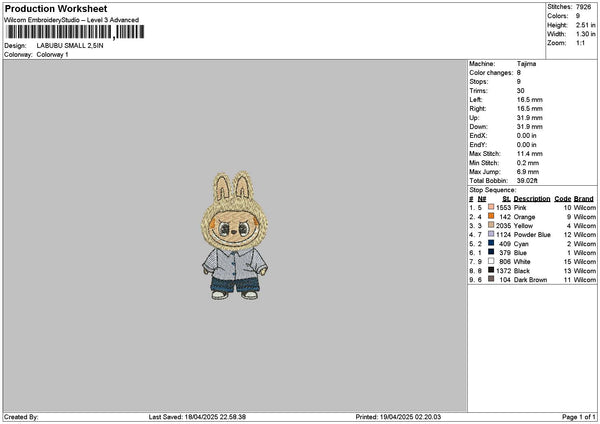This screenshot has height=424, width=600.
Task: Click the barcode under the worksheet title
Action: tap(75, 32)
